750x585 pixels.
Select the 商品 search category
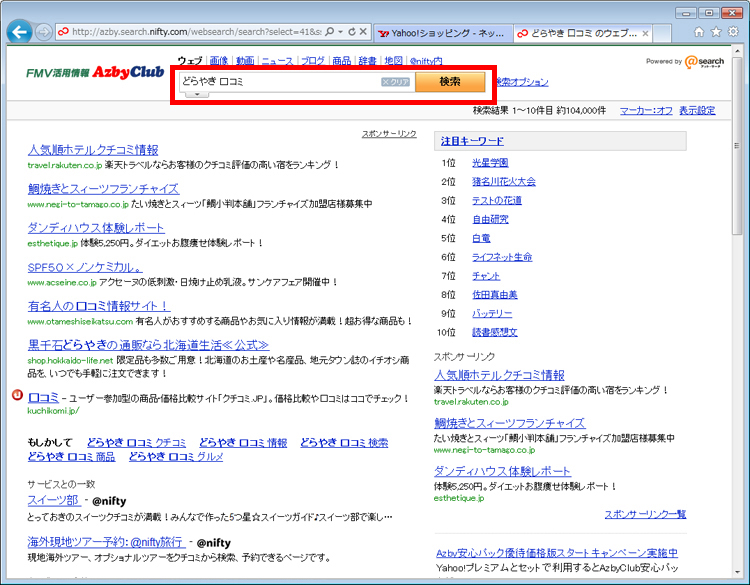(342, 61)
